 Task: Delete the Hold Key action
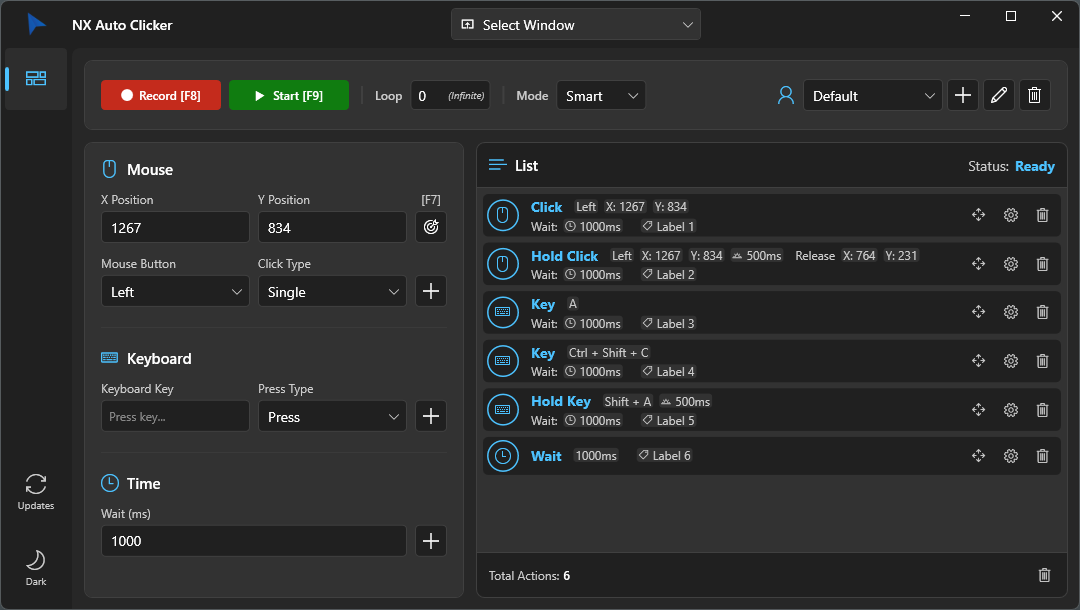pyautogui.click(x=1042, y=410)
